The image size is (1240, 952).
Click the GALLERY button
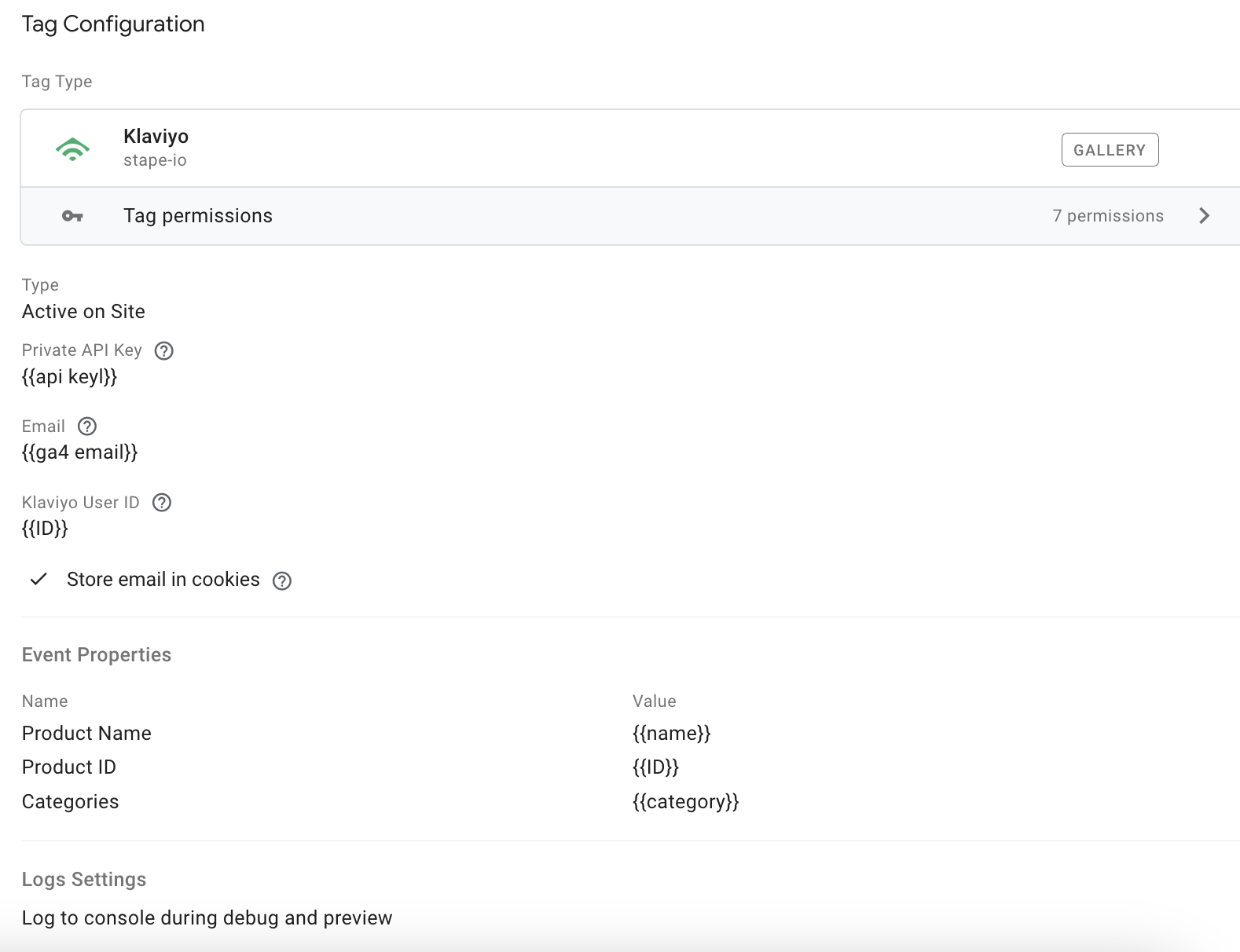pos(1110,150)
